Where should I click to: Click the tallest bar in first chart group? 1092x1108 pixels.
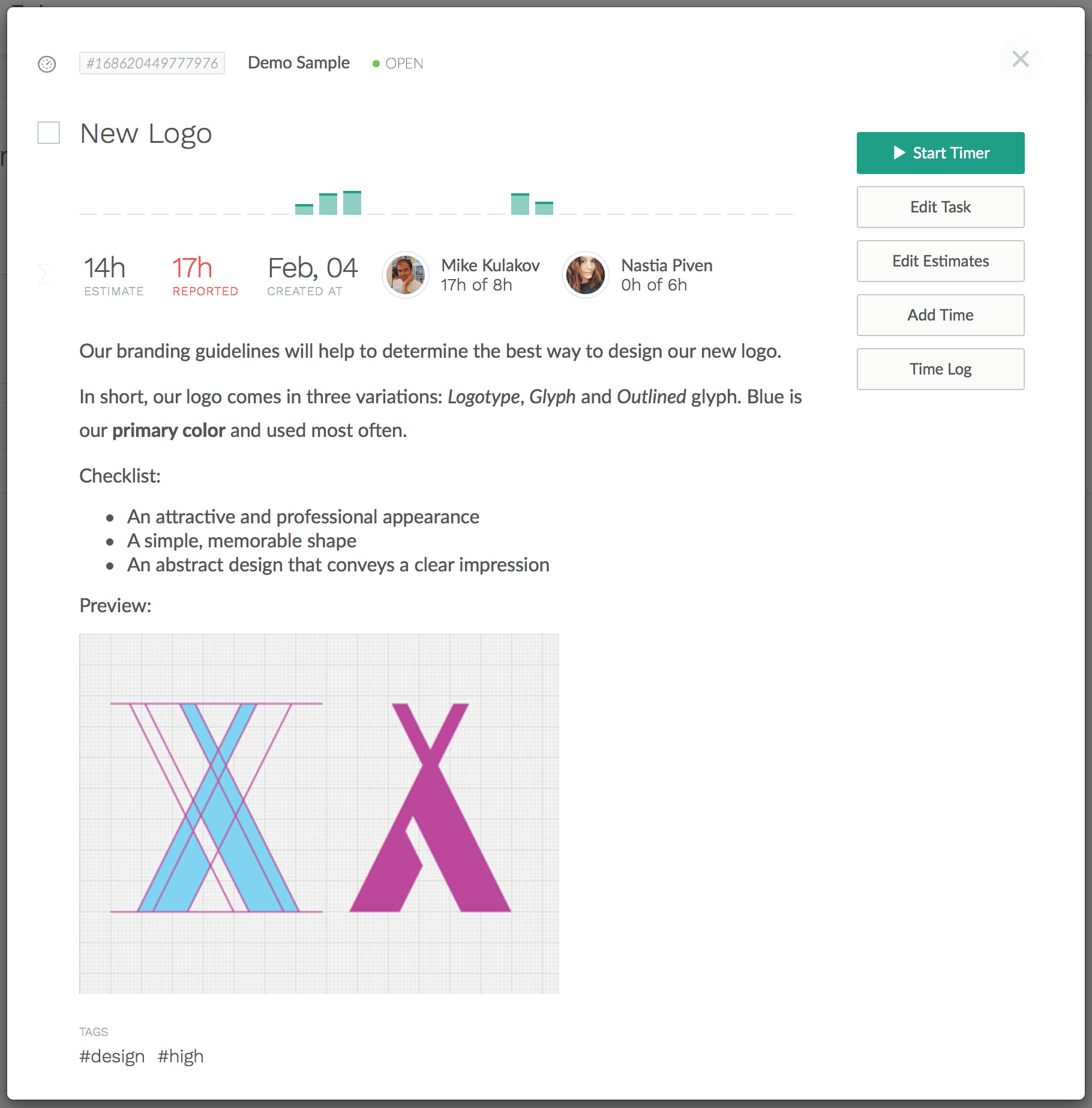352,203
